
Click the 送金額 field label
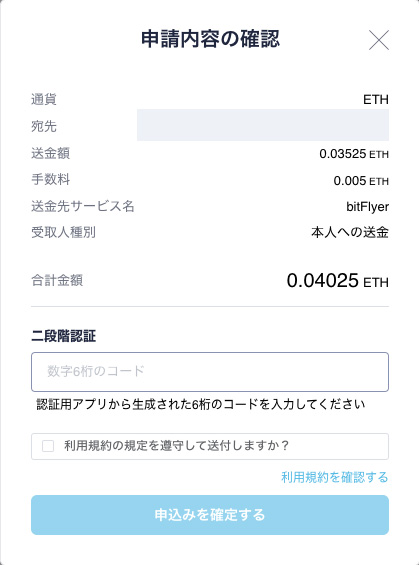(50, 154)
